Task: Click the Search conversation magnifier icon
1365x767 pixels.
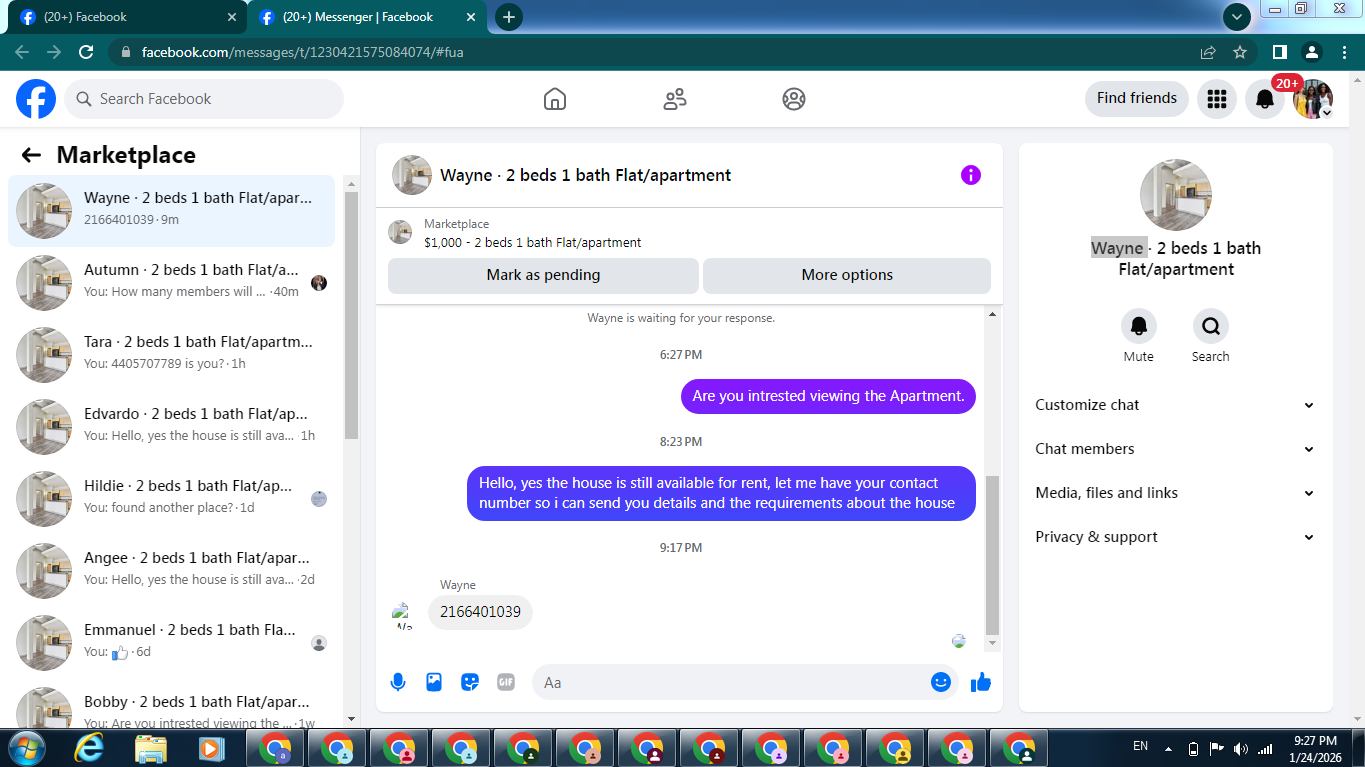Action: [1211, 326]
